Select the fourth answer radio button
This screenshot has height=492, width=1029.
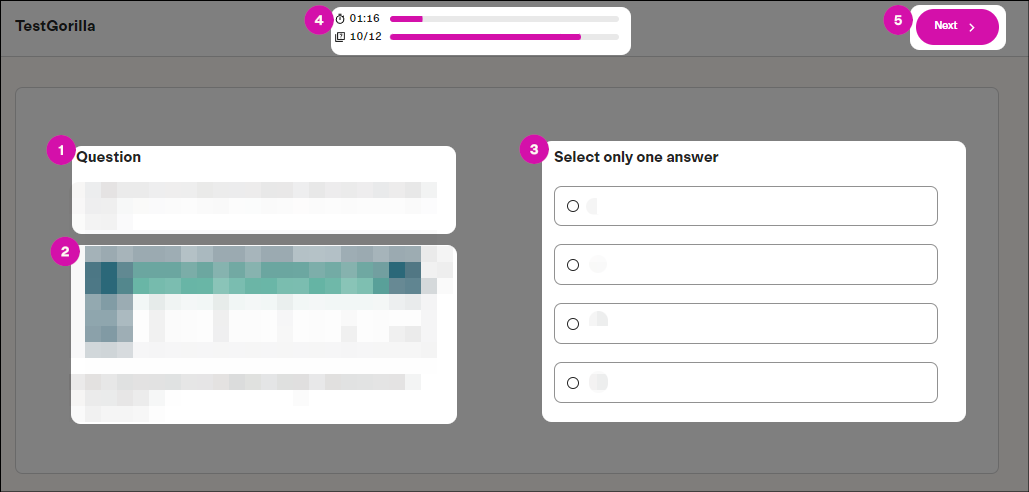[x=573, y=383]
